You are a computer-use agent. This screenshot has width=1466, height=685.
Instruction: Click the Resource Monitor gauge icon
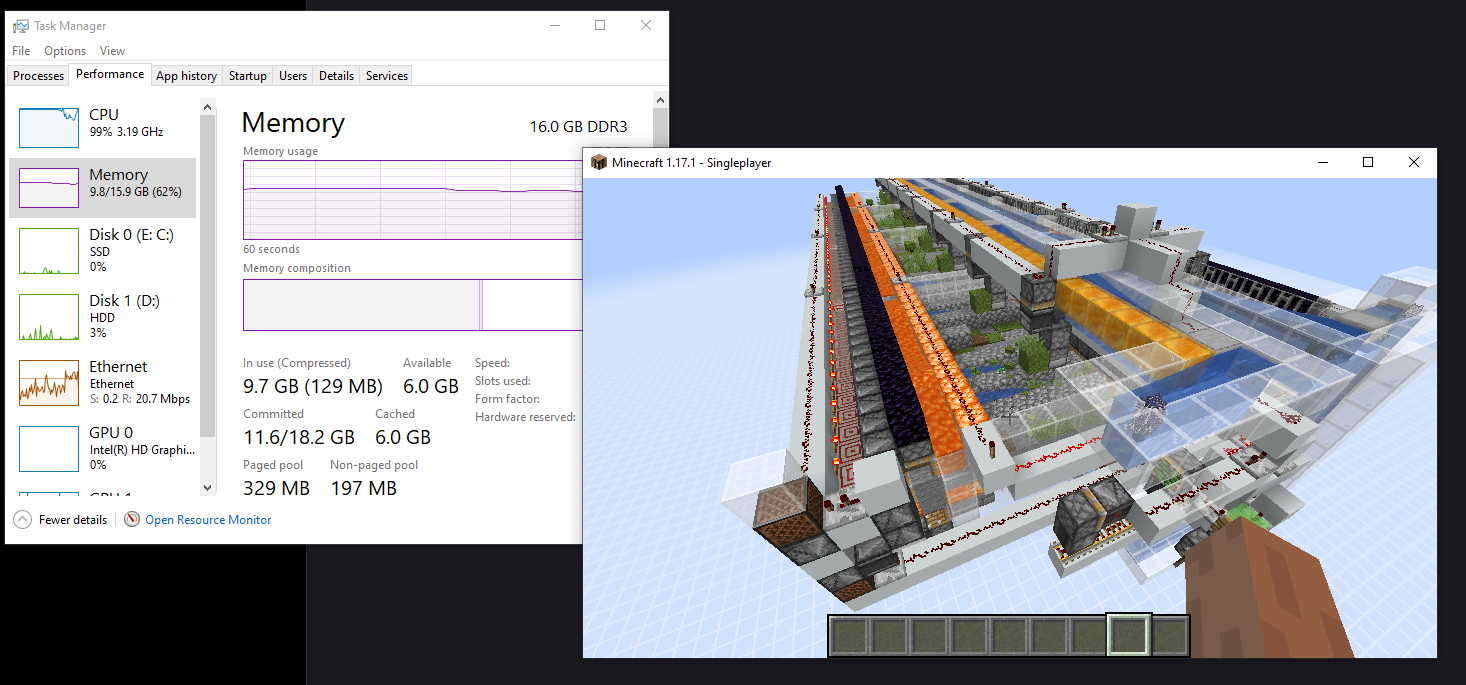tap(132, 520)
